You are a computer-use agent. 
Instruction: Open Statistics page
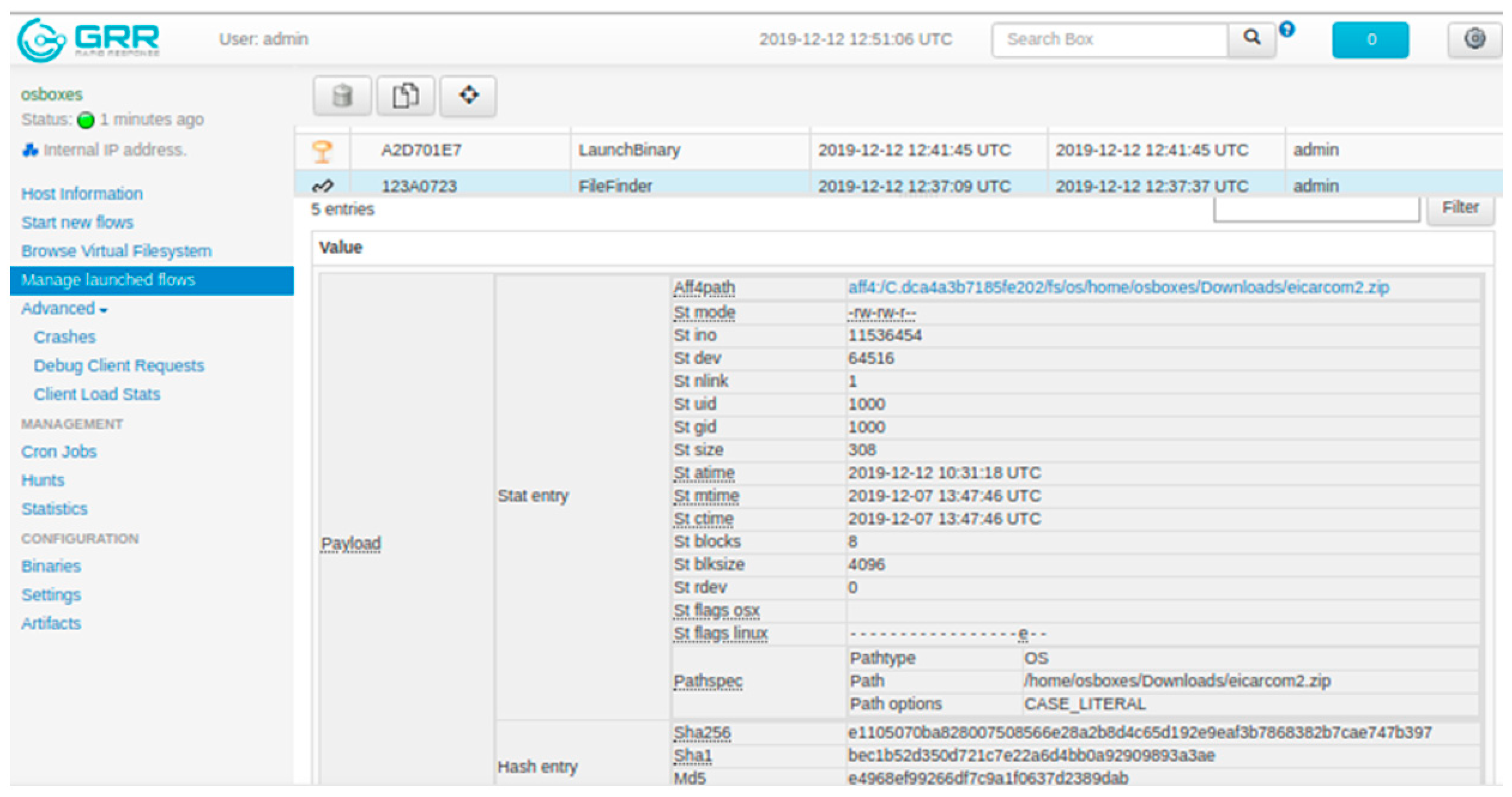54,509
